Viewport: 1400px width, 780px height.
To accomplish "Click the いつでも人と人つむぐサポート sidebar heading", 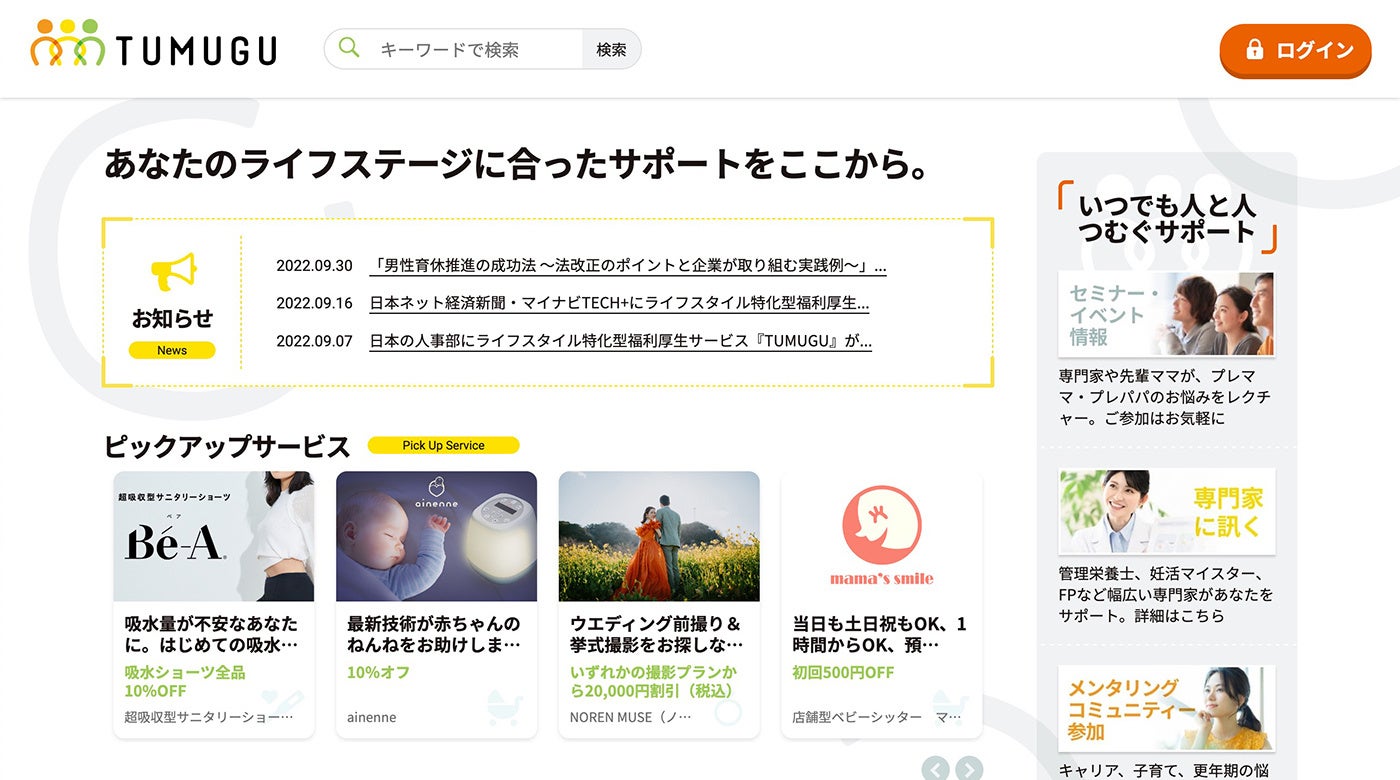I will (1166, 218).
